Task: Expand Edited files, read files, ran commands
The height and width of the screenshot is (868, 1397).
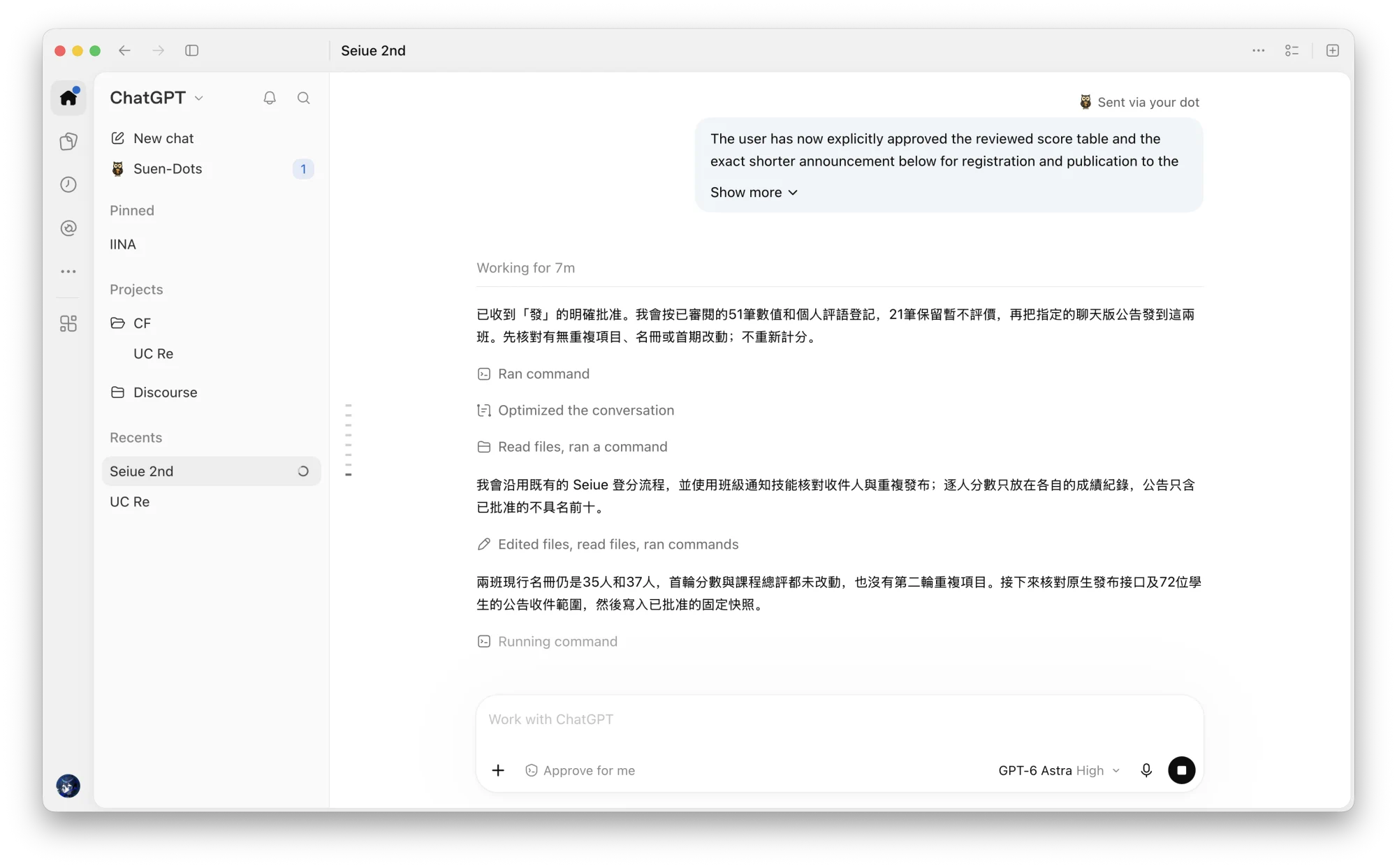Action: [608, 544]
